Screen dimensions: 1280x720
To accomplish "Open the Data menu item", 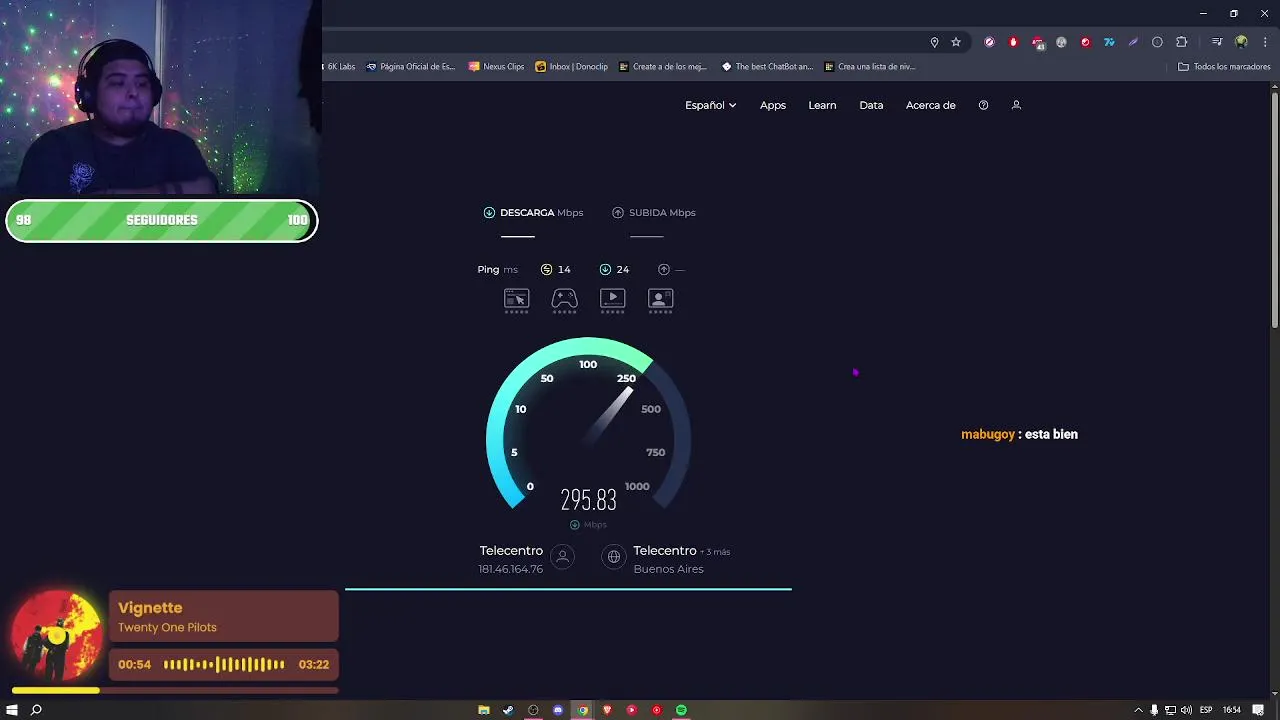I will click(x=871, y=105).
